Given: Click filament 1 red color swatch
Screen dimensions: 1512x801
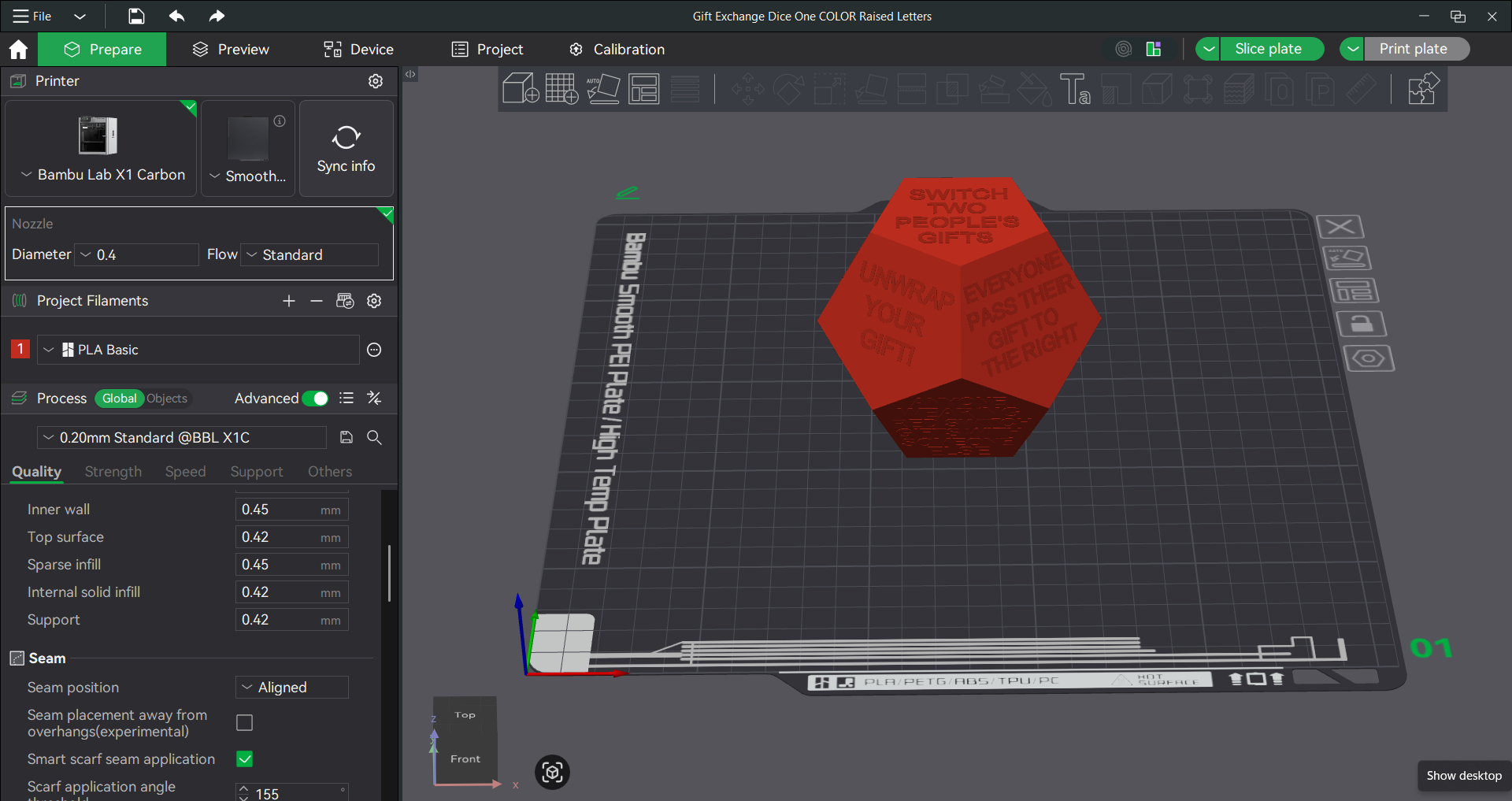Looking at the screenshot, I should [20, 349].
